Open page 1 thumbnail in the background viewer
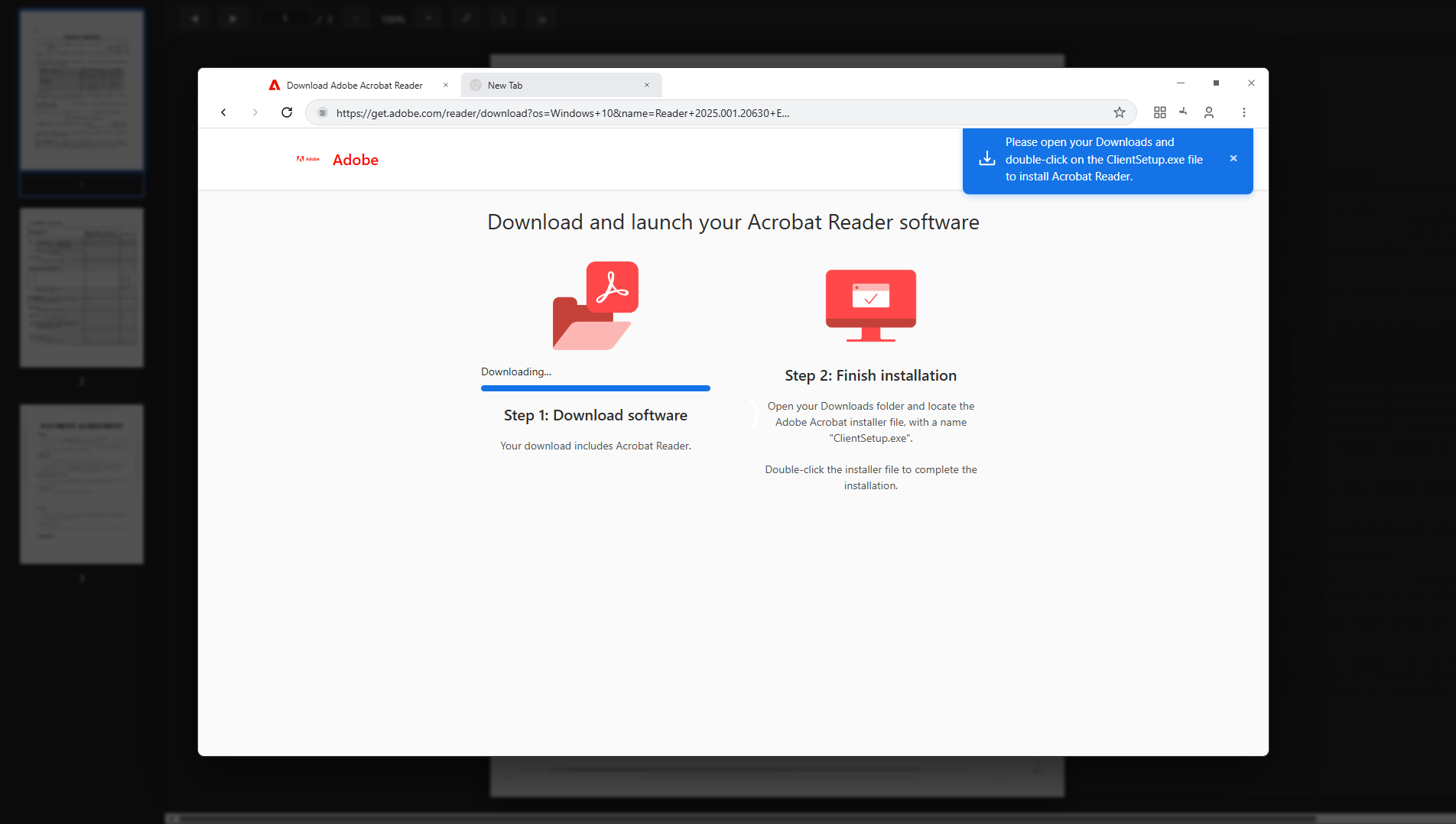Screen dimensions: 1456x824 (x=82, y=90)
